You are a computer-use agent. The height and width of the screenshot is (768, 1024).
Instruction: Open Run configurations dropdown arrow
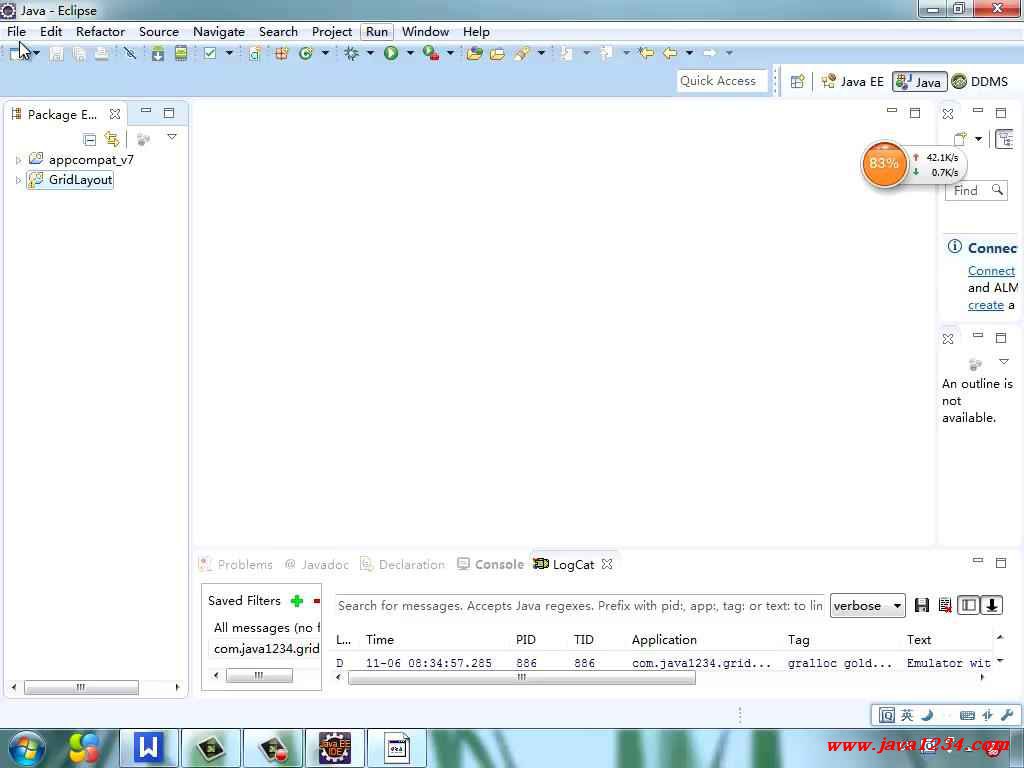click(410, 54)
